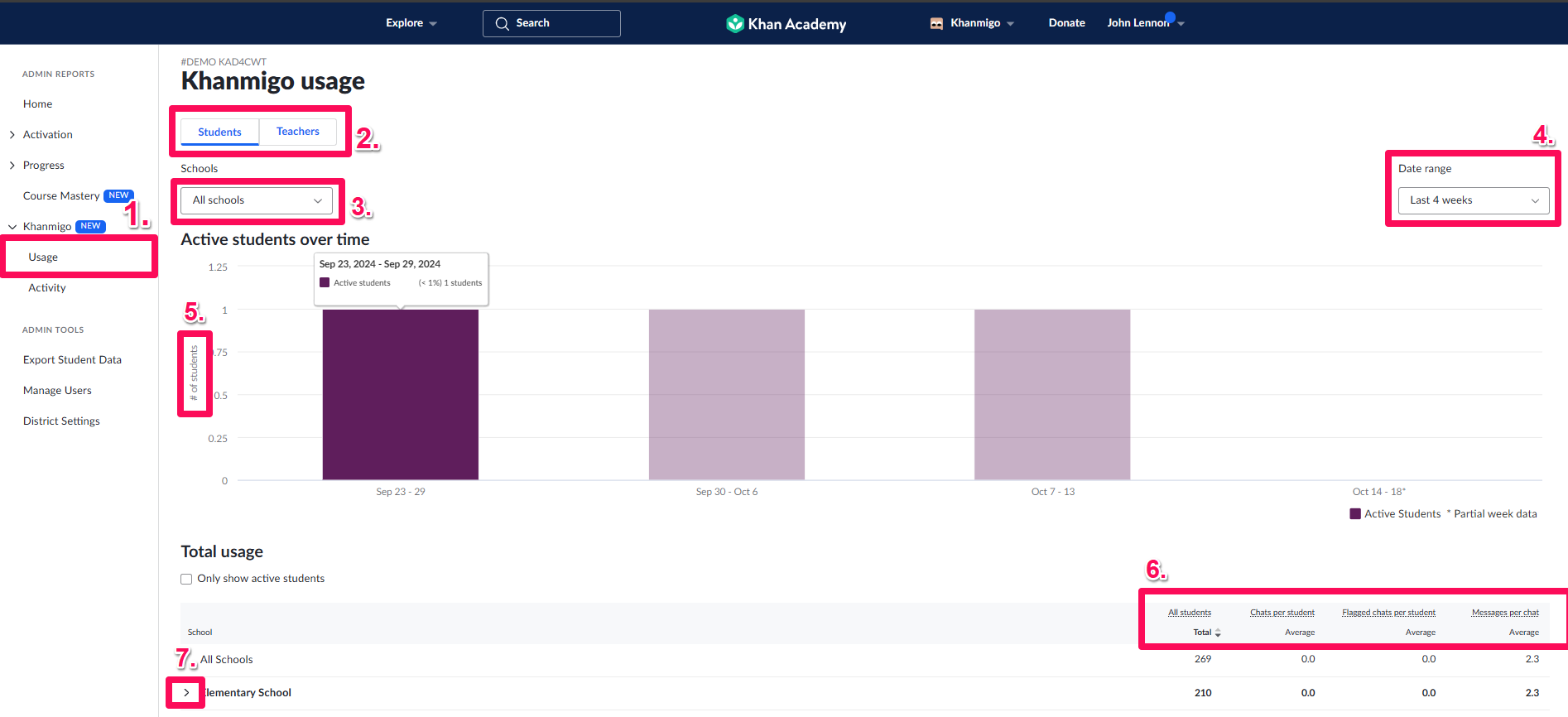Open Manage Users tool
This screenshot has height=717, width=1568.
click(x=57, y=390)
